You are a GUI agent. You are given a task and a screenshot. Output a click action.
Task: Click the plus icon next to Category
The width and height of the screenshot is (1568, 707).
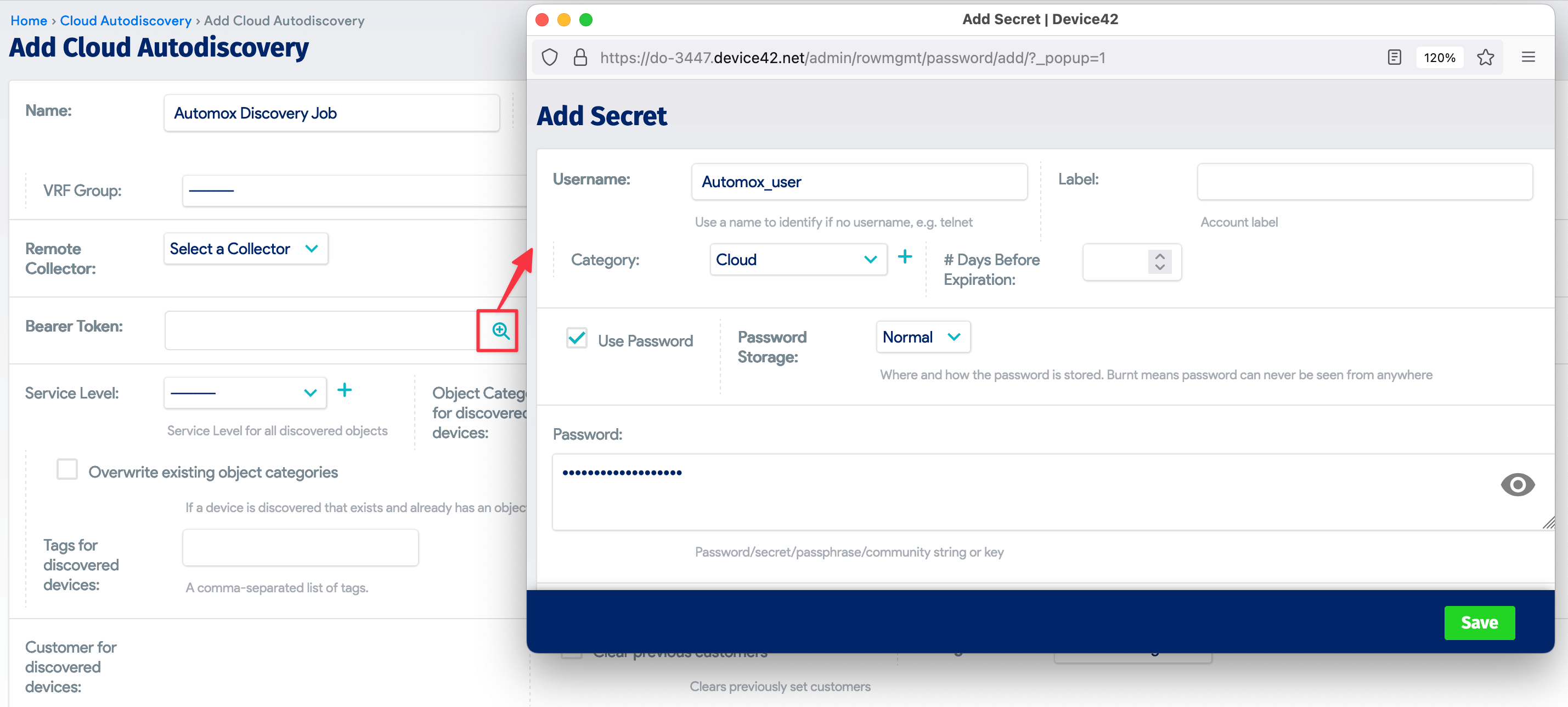click(905, 257)
